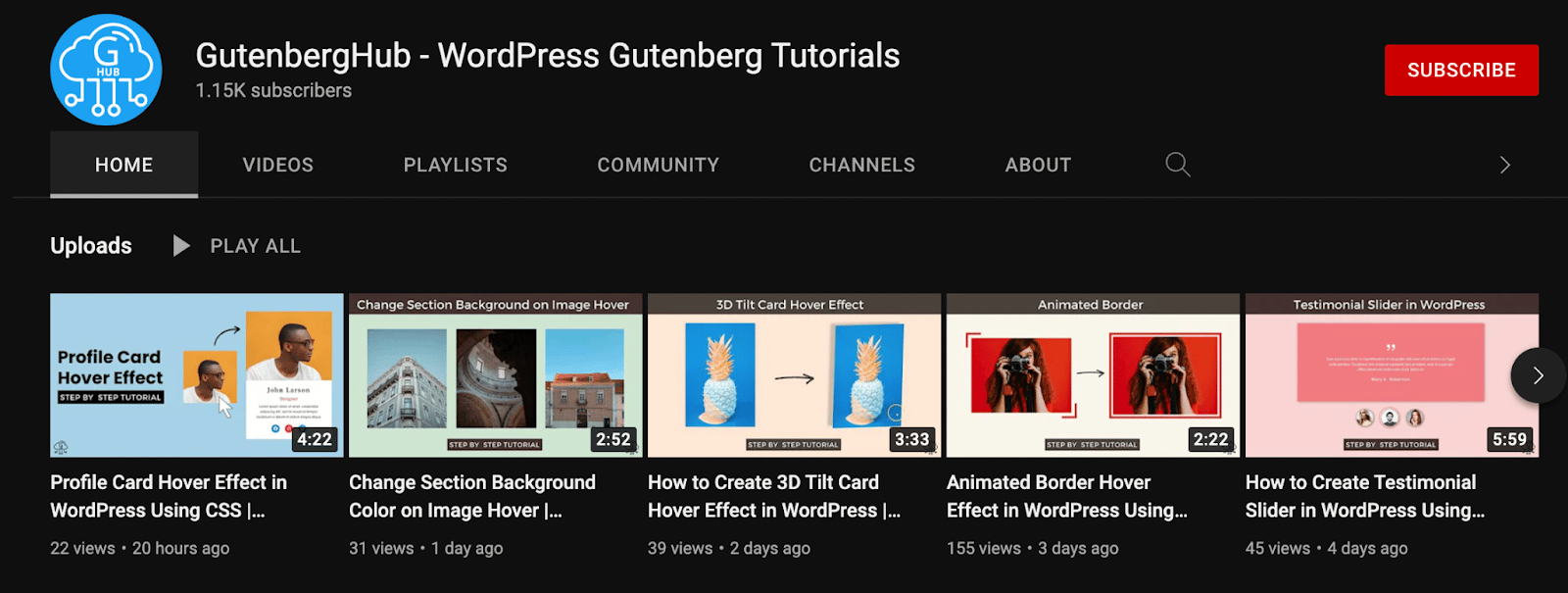Click title 'Change Section Background Color on Image Hover'
The width and height of the screenshot is (1568, 593).
472,496
